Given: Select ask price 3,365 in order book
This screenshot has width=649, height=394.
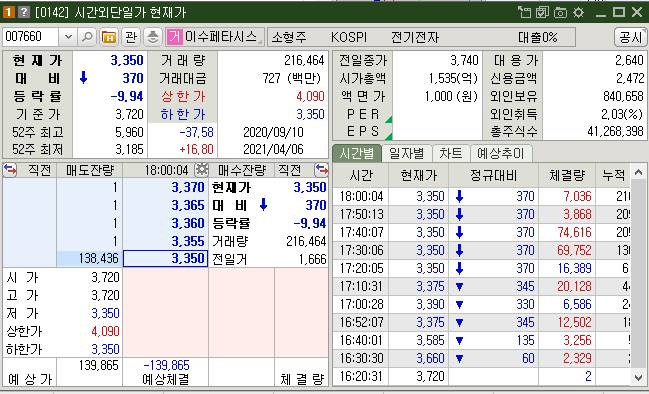Looking at the screenshot, I should 166,205.
